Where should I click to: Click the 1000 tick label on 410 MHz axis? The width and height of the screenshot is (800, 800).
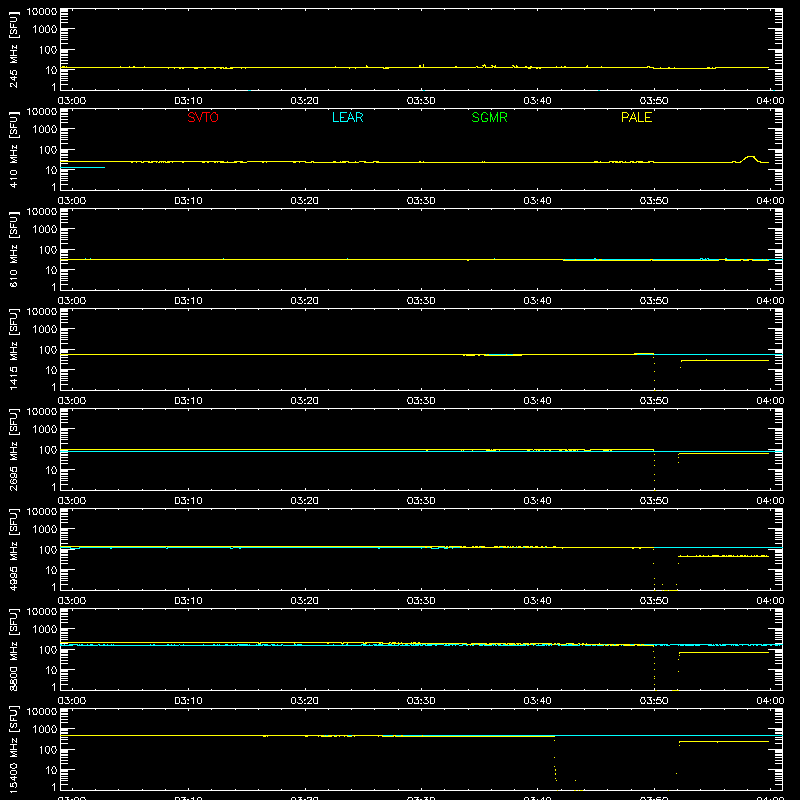pyautogui.click(x=45, y=129)
